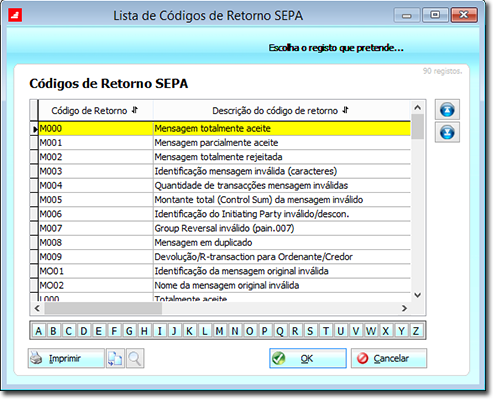Click the vertical scrollbar thumb
The height and width of the screenshot is (404, 496).
(x=417, y=126)
